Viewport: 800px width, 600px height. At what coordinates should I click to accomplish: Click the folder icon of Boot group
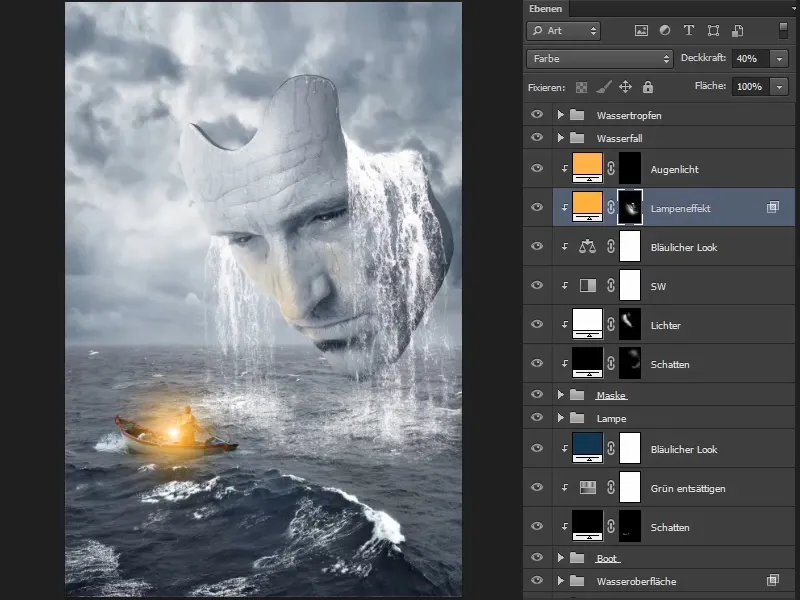pyautogui.click(x=577, y=558)
